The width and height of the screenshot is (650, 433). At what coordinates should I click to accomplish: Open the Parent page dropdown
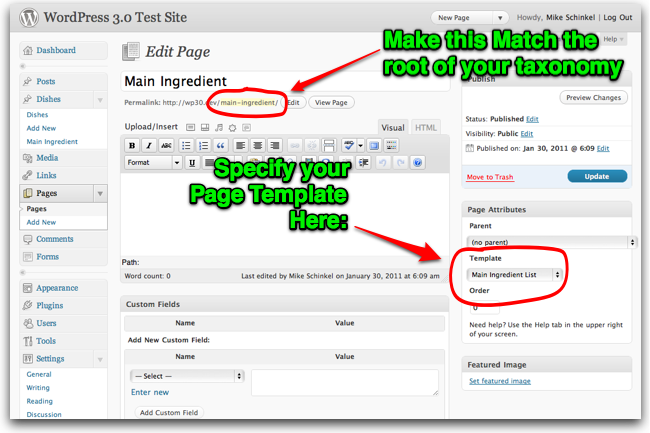[551, 242]
